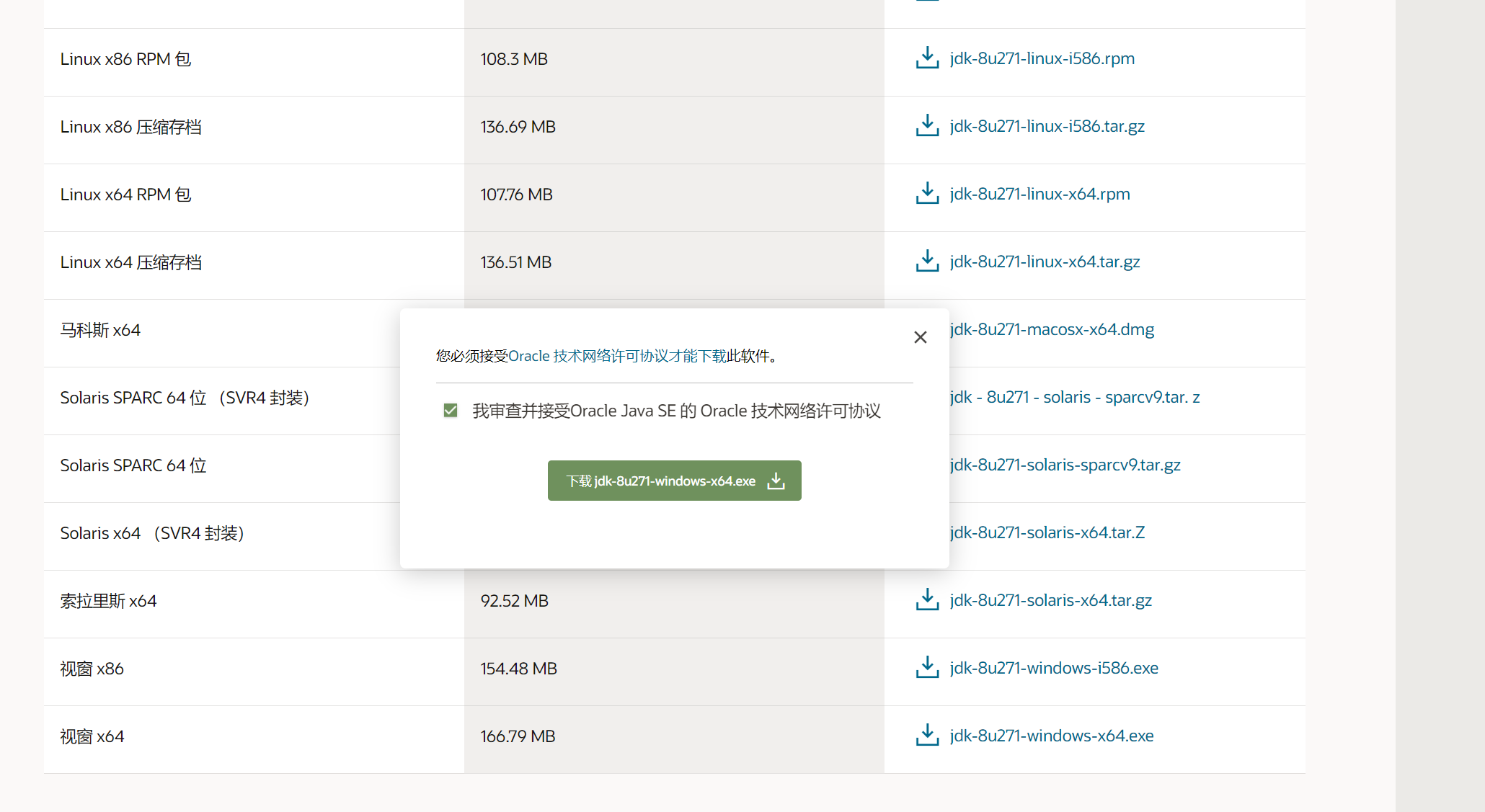The height and width of the screenshot is (812, 1485).
Task: Close the license agreement dialog
Action: (x=921, y=337)
